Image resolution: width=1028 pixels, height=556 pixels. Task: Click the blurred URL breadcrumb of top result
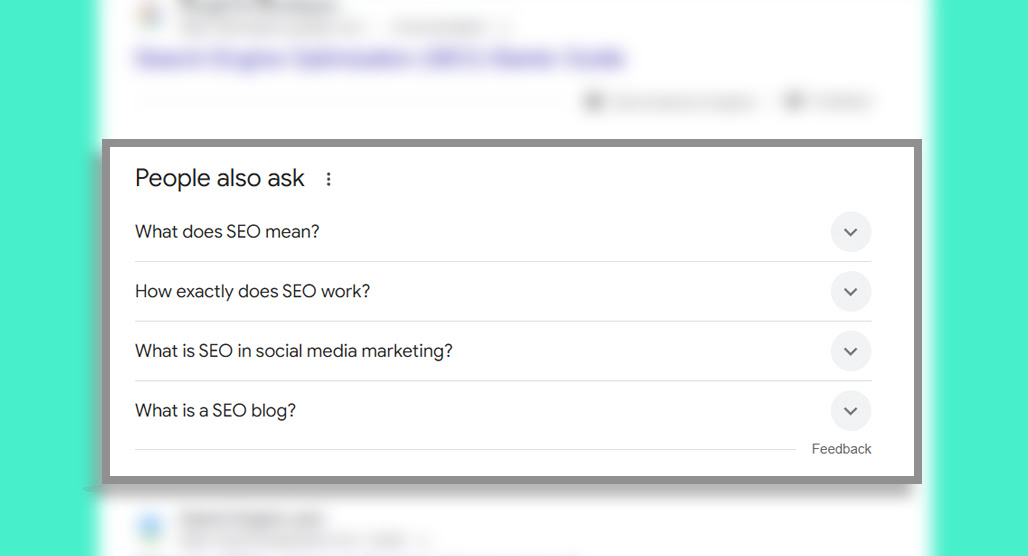pos(344,27)
